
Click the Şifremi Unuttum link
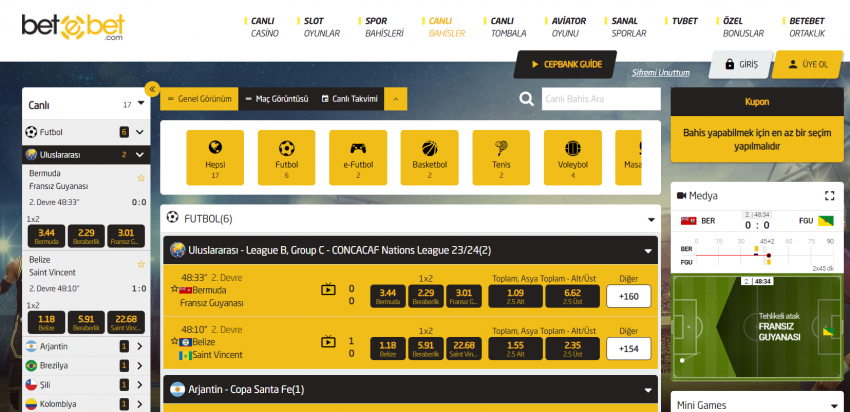(x=661, y=73)
